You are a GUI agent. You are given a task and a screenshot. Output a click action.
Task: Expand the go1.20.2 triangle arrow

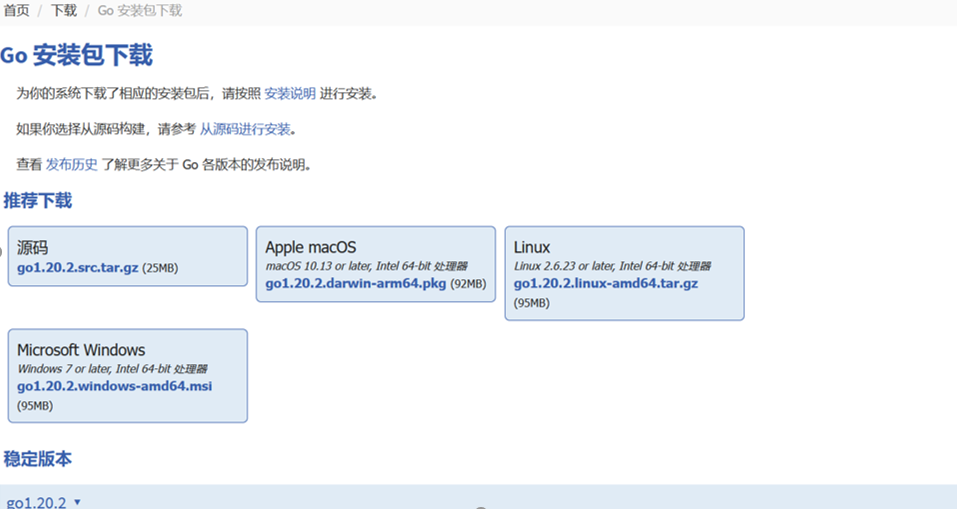77,502
